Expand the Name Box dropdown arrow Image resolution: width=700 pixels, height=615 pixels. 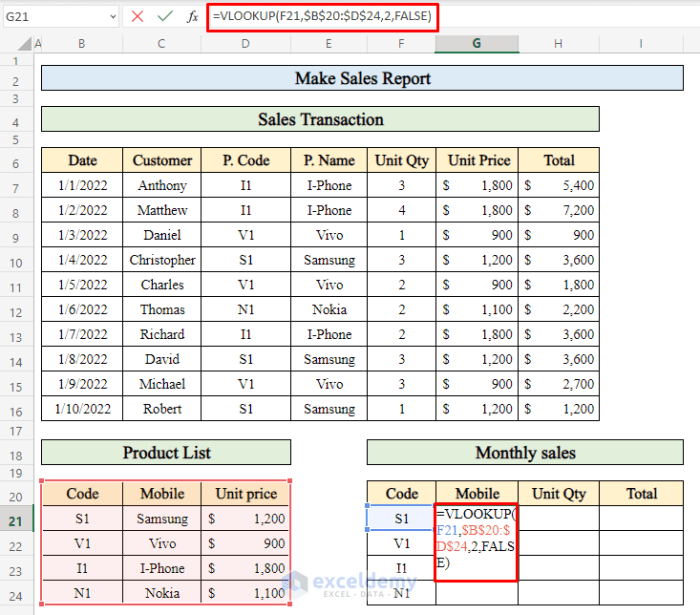tap(113, 17)
